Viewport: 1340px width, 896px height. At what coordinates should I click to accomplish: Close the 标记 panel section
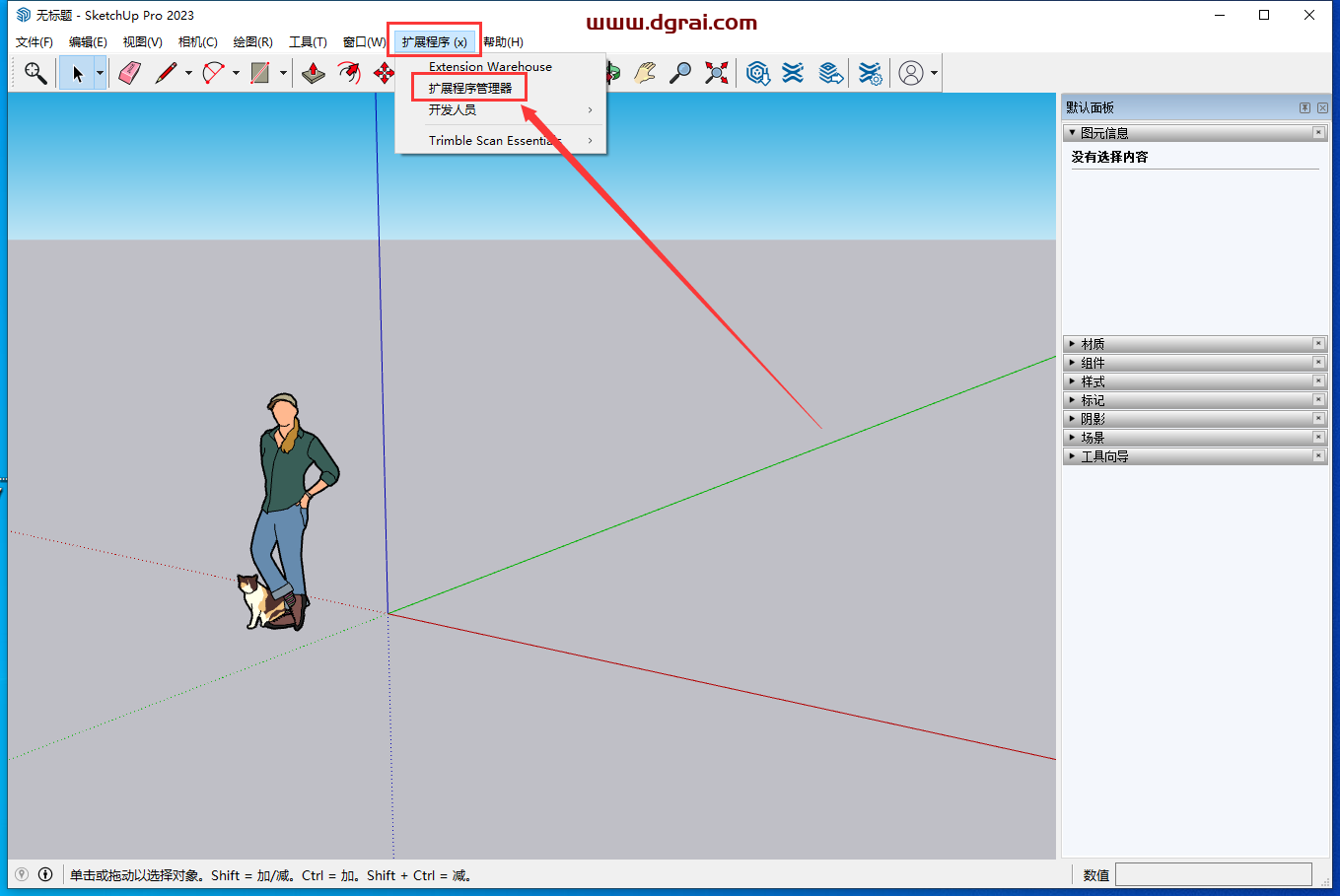click(1318, 400)
